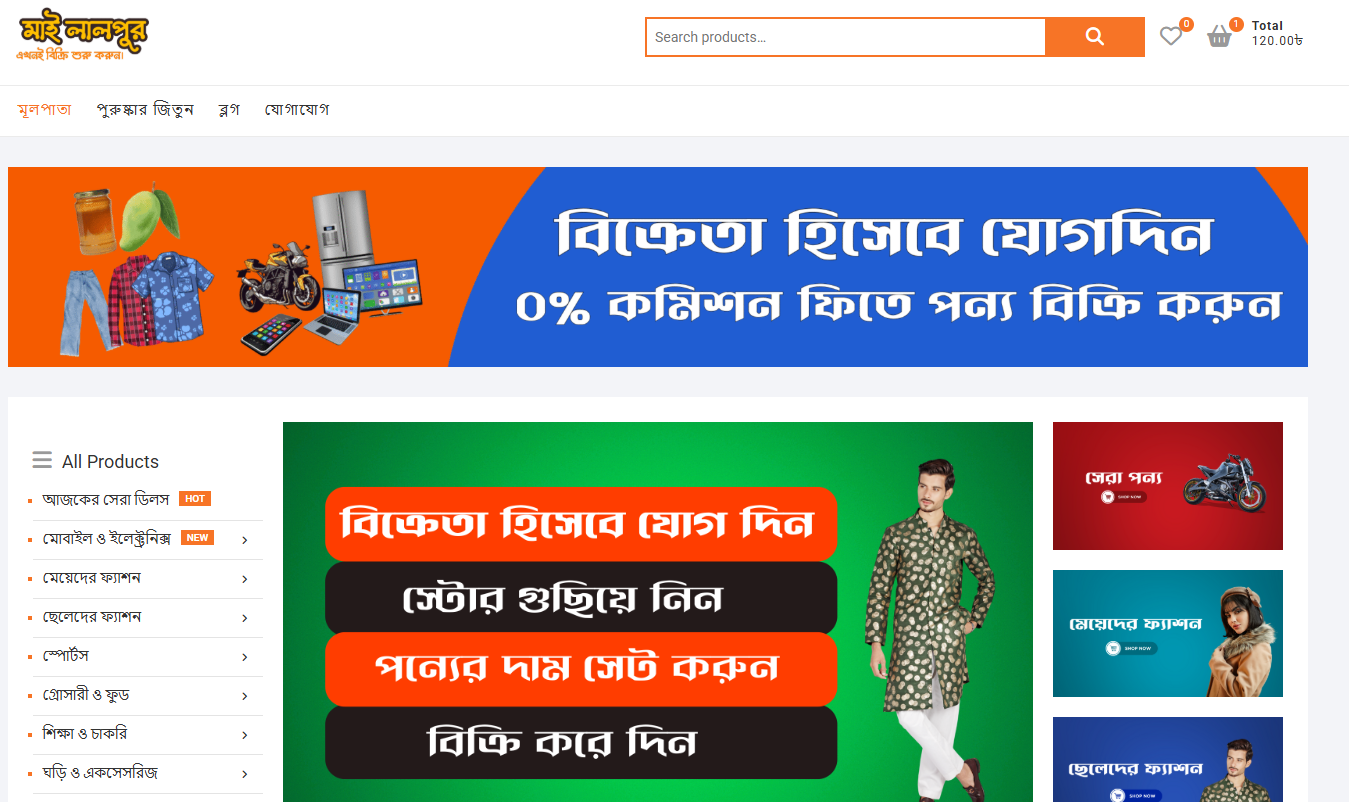Viewport: 1349px width, 802px height.
Task: Open the red সেরা পন্য motorcycle banner
Action: point(1168,486)
